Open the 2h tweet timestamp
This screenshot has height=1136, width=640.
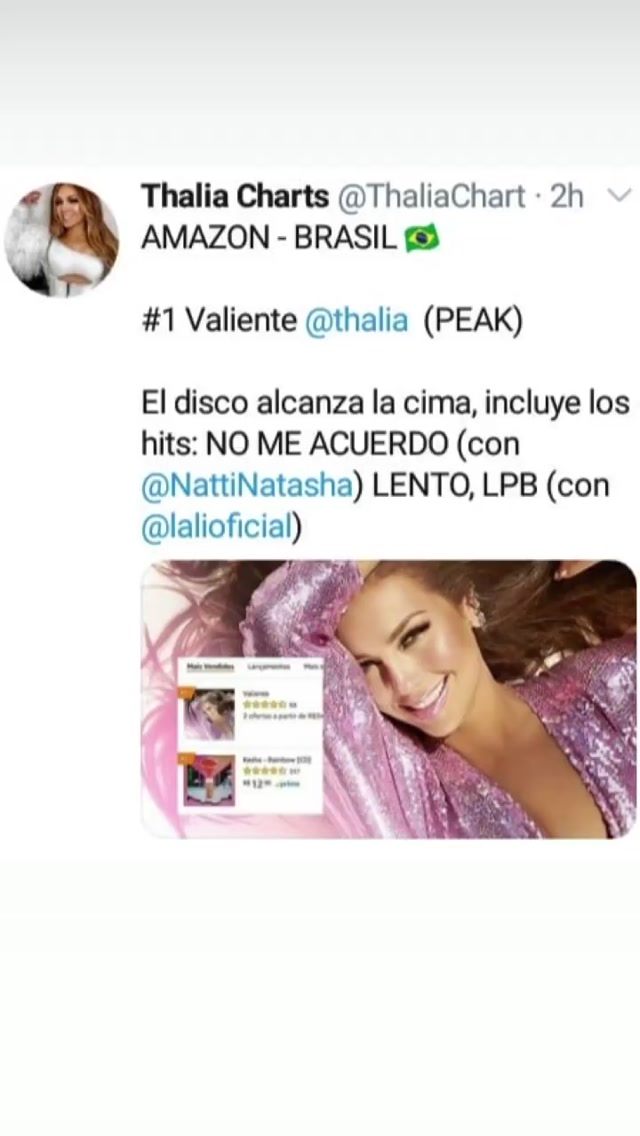tap(567, 196)
